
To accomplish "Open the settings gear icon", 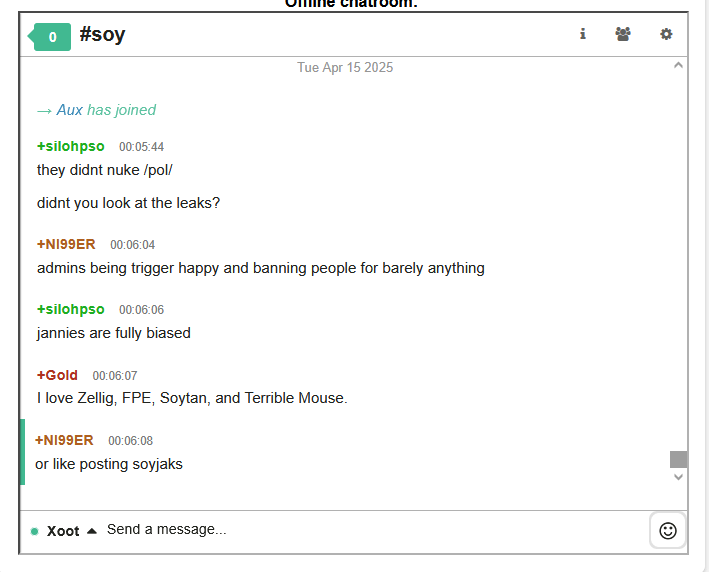I will click(666, 34).
